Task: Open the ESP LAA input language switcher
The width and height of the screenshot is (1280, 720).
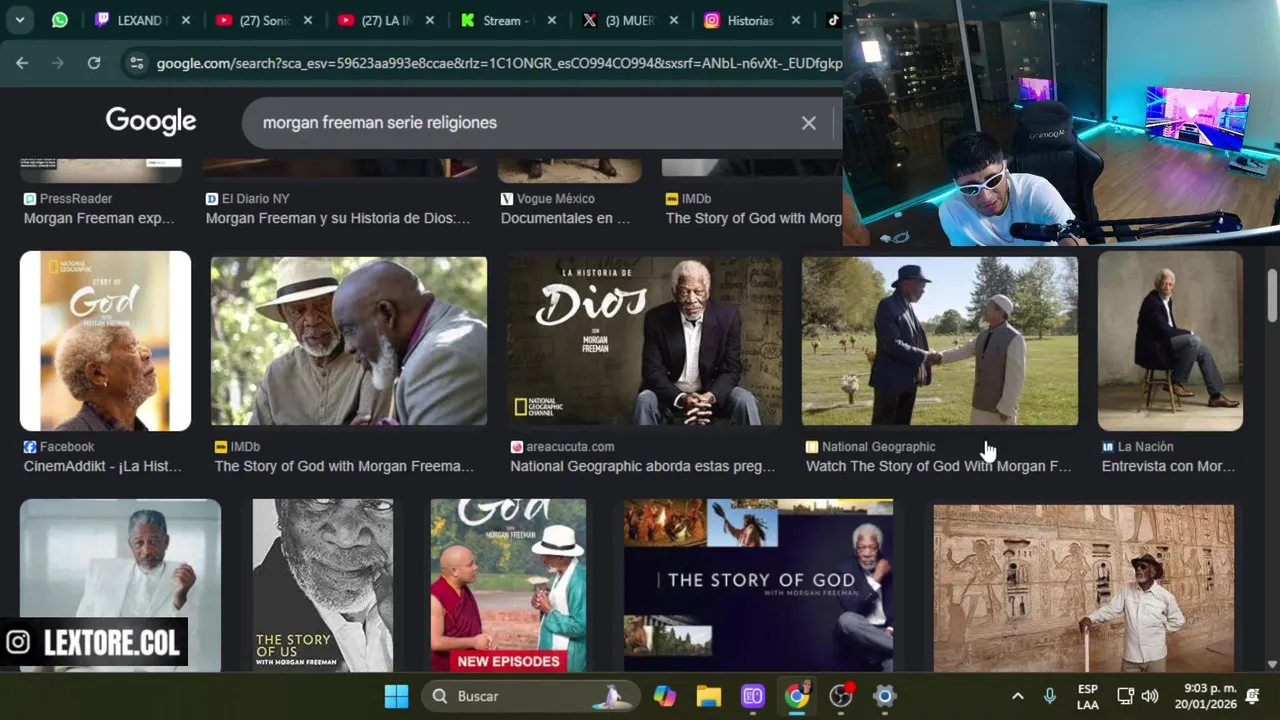Action: coord(1087,696)
